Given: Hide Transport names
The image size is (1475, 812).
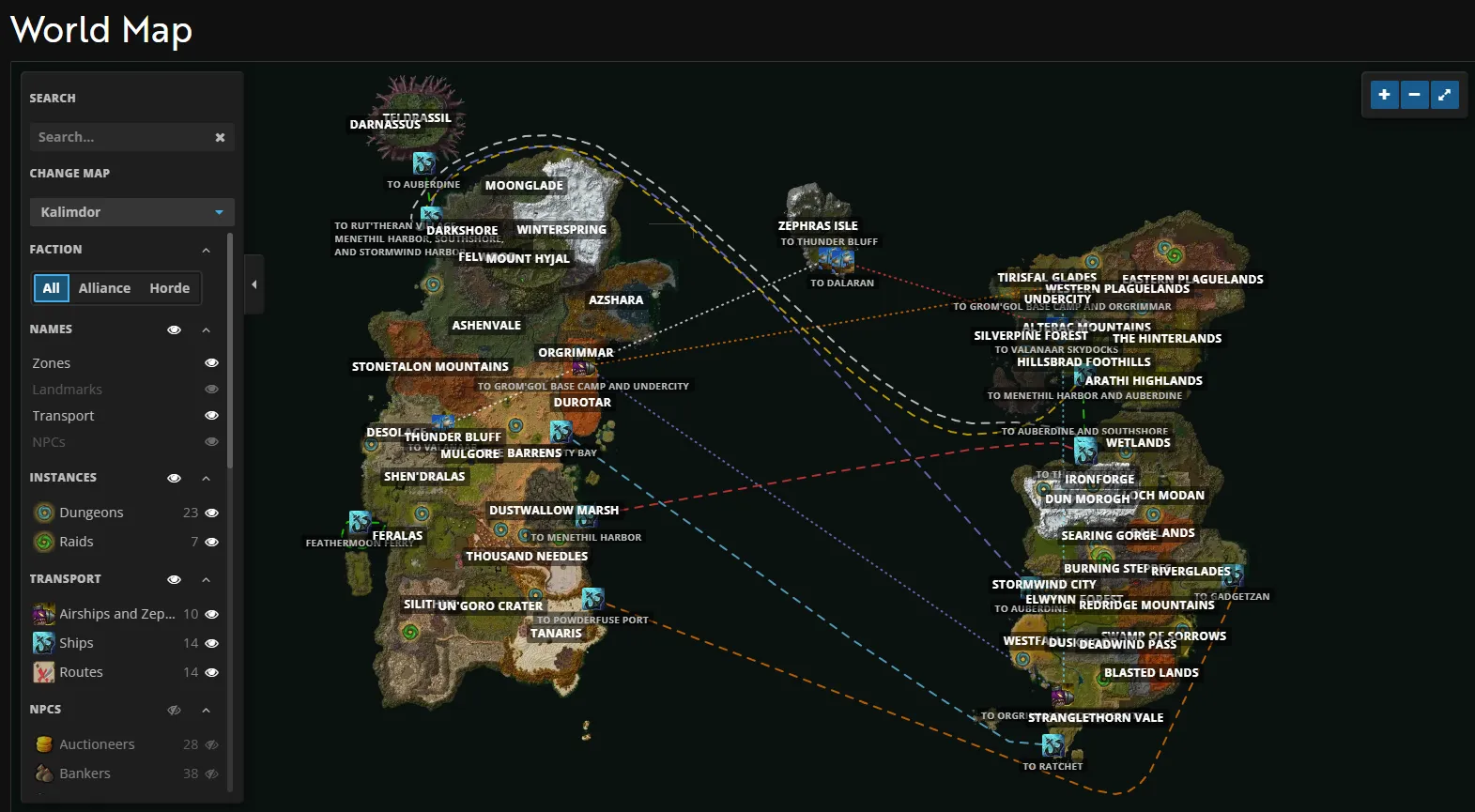Looking at the screenshot, I should (x=211, y=415).
